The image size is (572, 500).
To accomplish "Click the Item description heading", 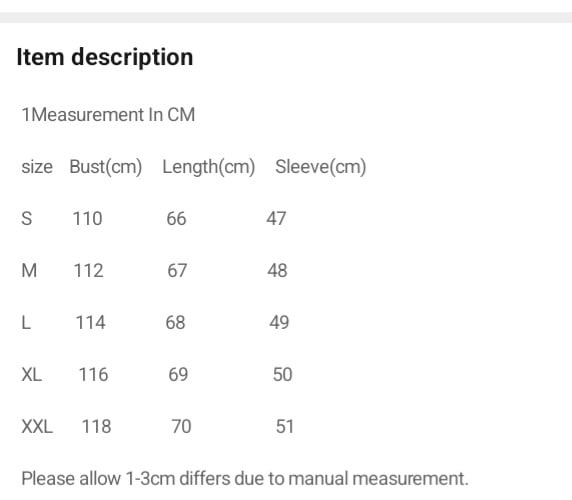I will pyautogui.click(x=105, y=57).
